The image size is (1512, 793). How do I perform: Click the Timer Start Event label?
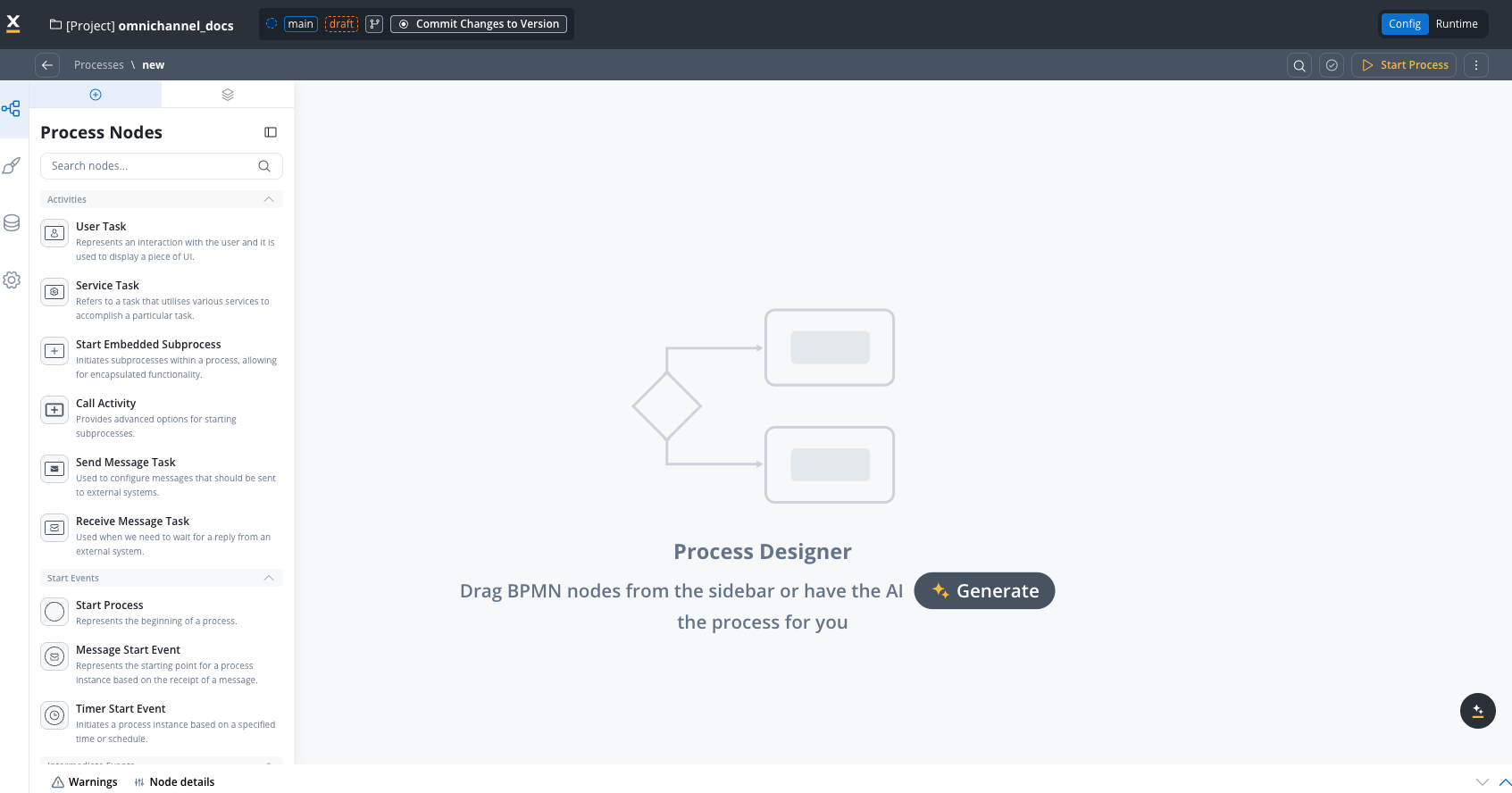[121, 709]
